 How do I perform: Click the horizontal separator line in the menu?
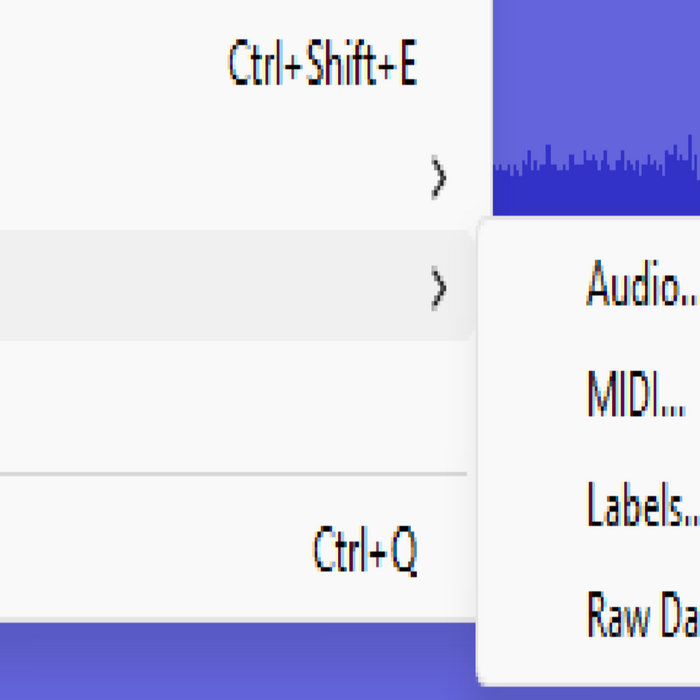(x=230, y=473)
